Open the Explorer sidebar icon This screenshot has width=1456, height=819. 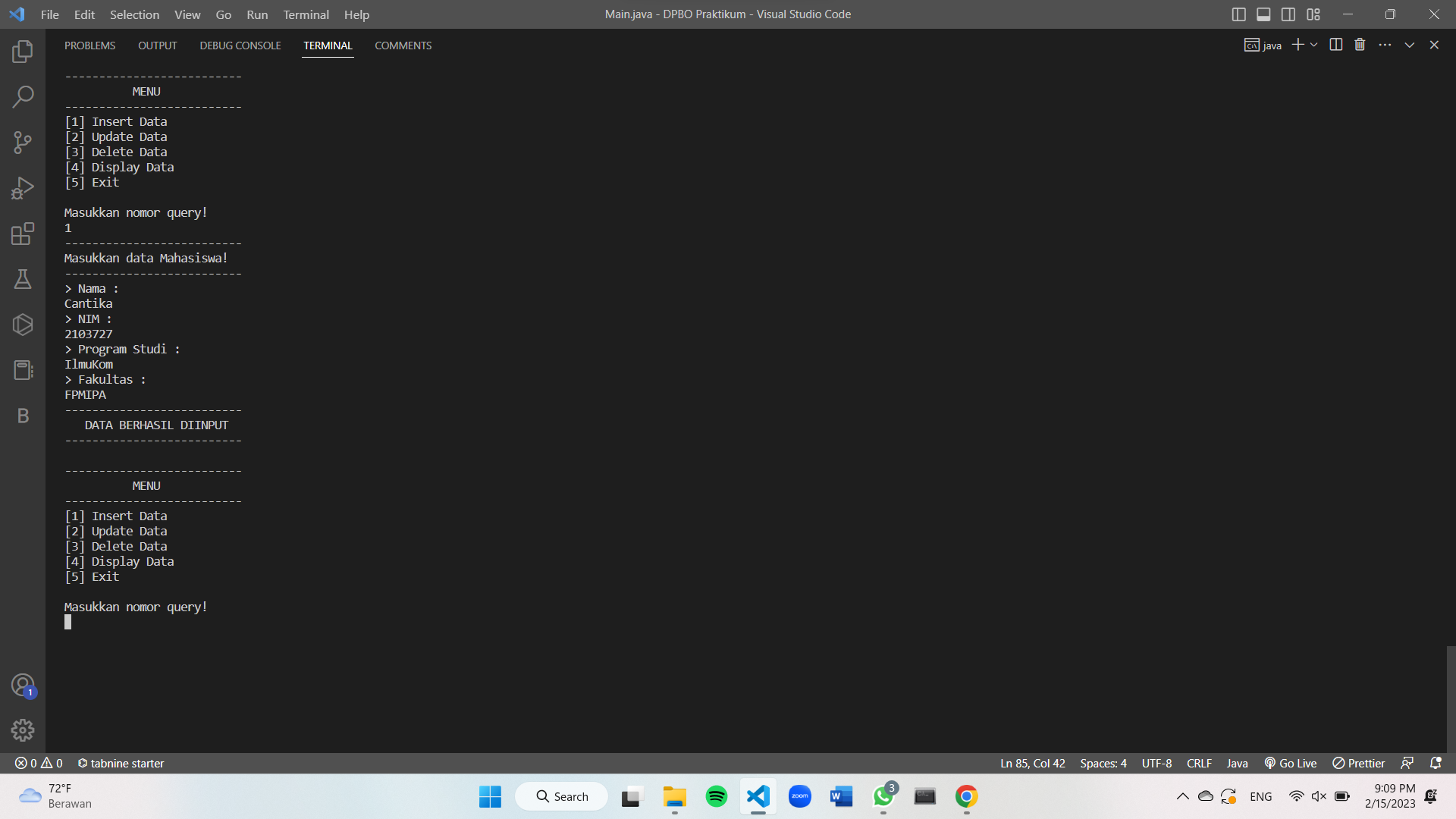[x=23, y=51]
